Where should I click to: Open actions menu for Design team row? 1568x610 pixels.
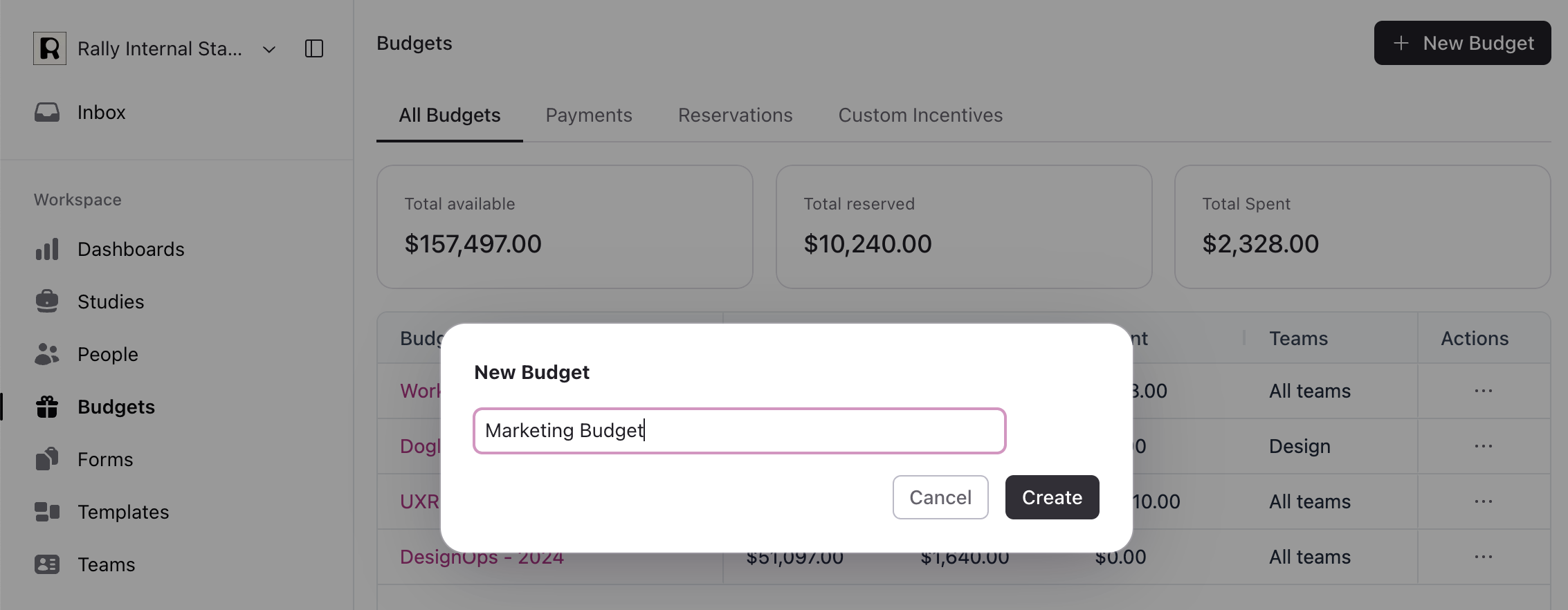coord(1483,446)
